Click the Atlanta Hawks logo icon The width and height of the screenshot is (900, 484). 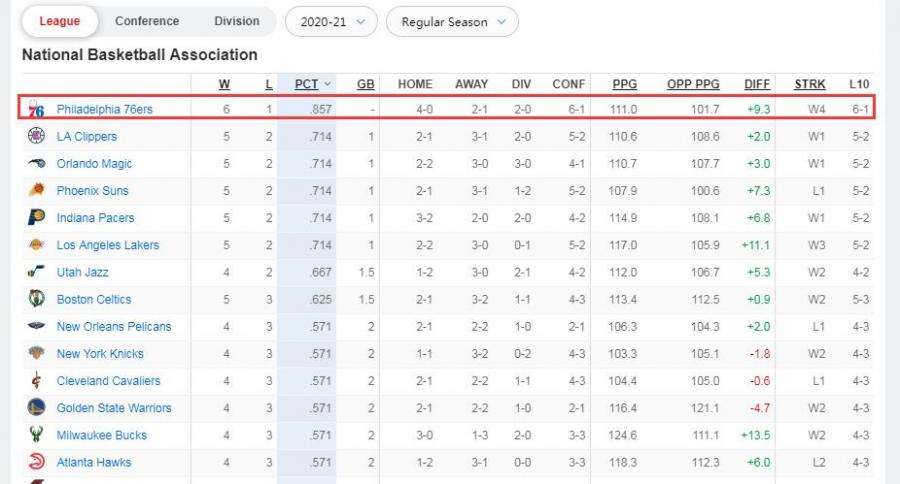pyautogui.click(x=36, y=462)
